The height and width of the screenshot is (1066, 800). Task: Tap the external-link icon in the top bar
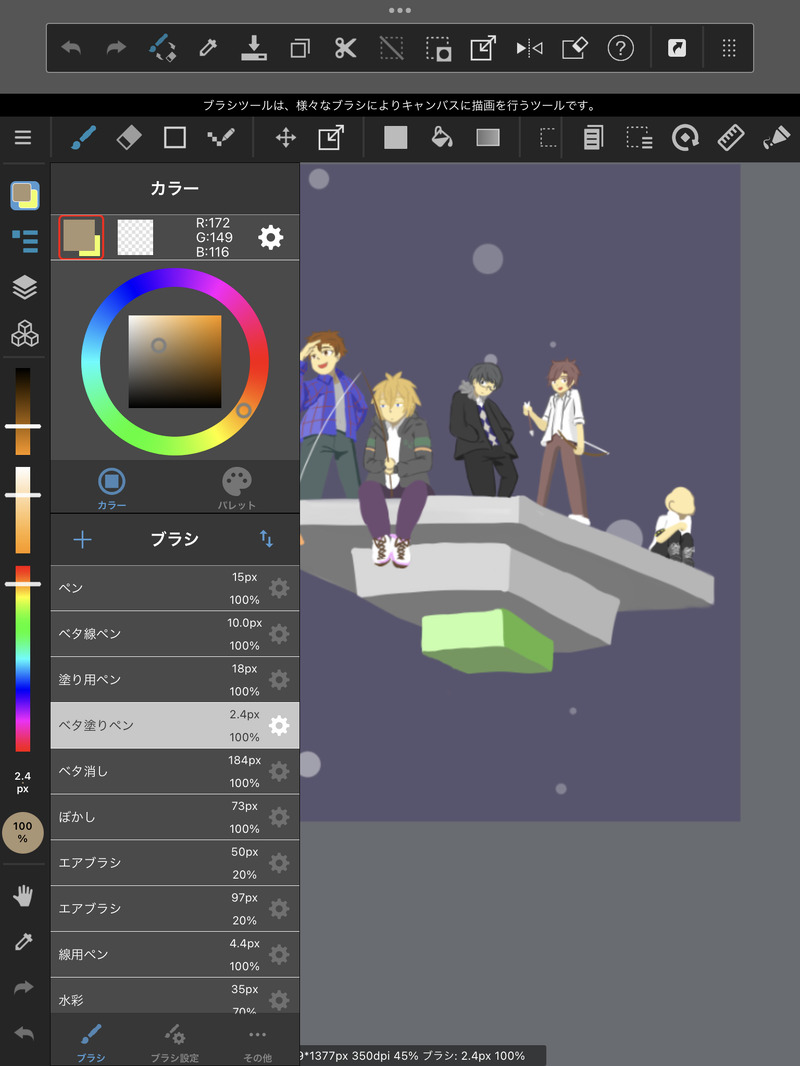tap(677, 48)
